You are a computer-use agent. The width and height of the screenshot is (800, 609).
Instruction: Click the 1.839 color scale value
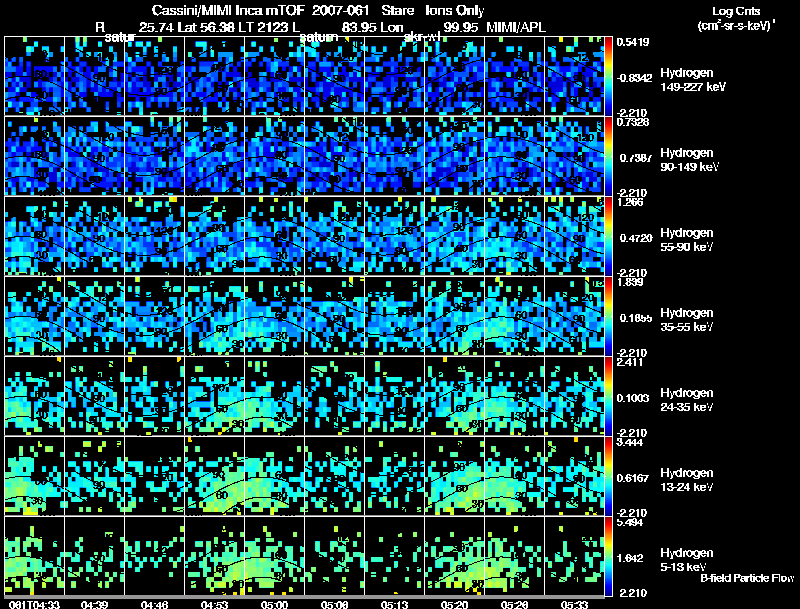click(630, 282)
